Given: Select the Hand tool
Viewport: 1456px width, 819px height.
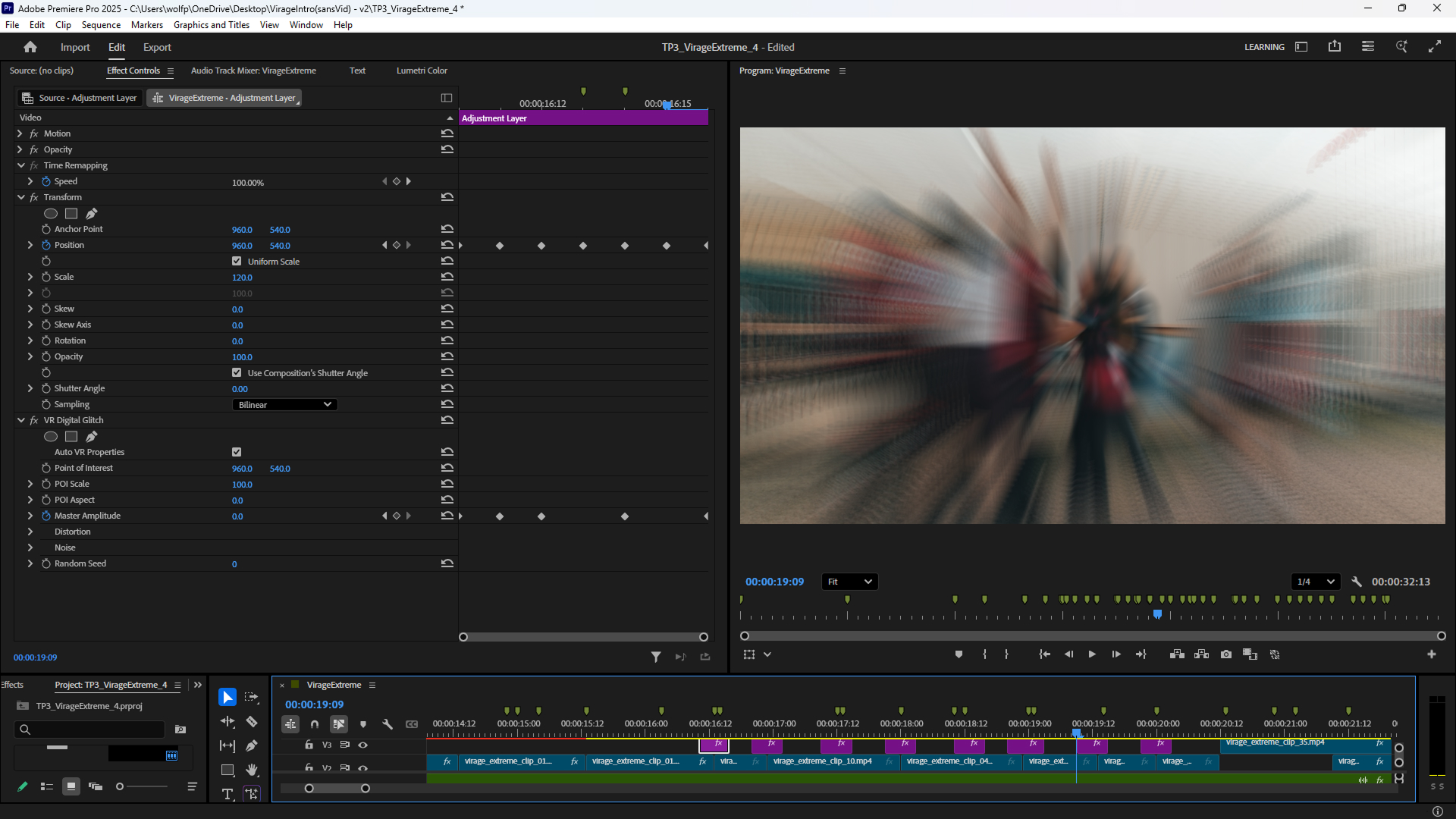Looking at the screenshot, I should tap(252, 770).
